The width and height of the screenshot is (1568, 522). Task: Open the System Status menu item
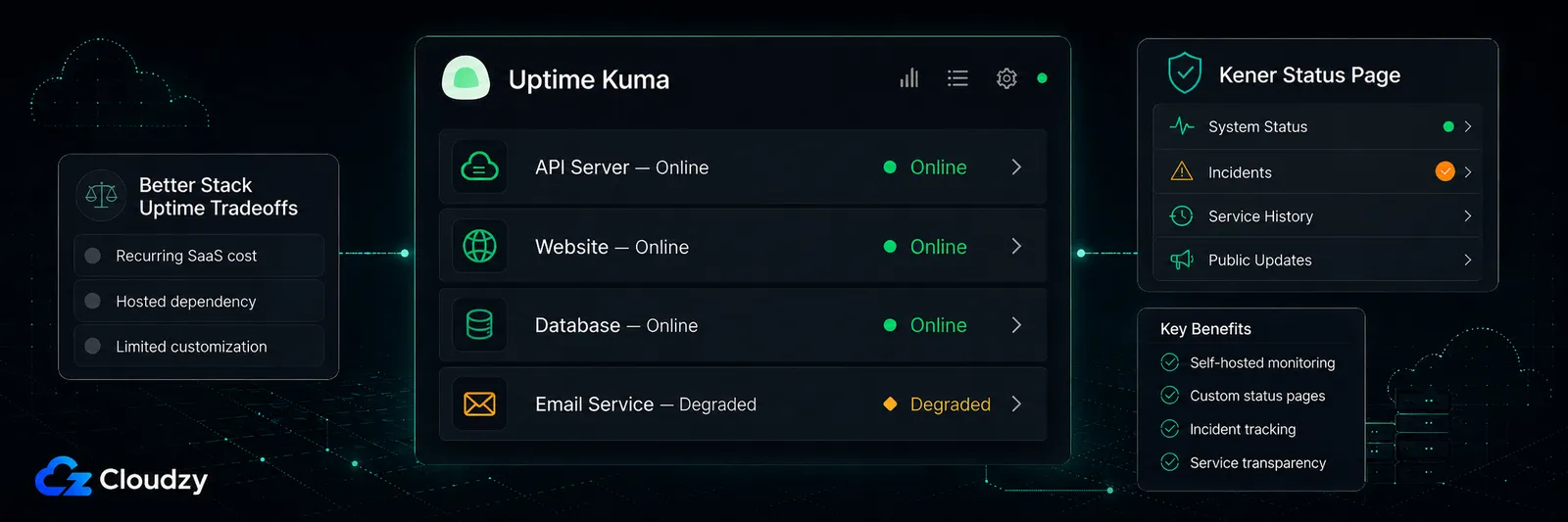(1317, 126)
